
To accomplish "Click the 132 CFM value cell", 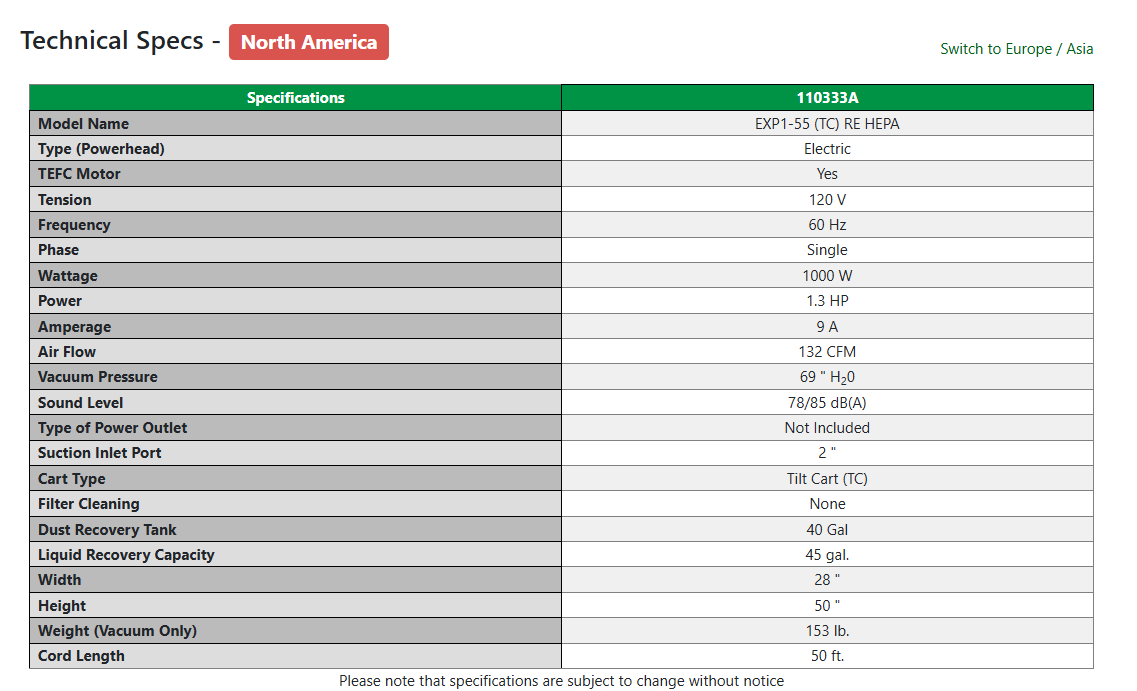I will point(827,352).
